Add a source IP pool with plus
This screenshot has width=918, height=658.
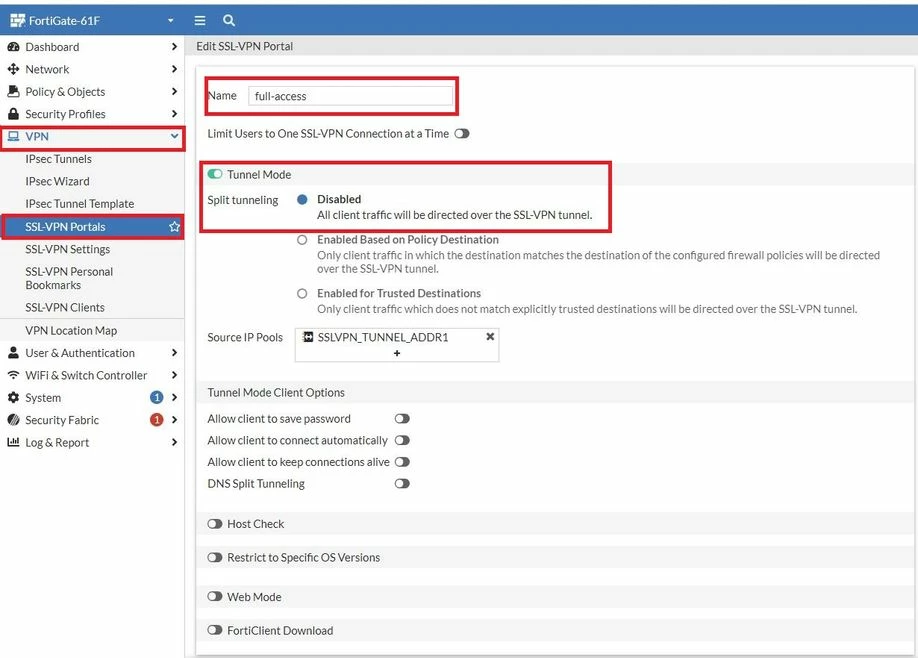click(x=397, y=353)
